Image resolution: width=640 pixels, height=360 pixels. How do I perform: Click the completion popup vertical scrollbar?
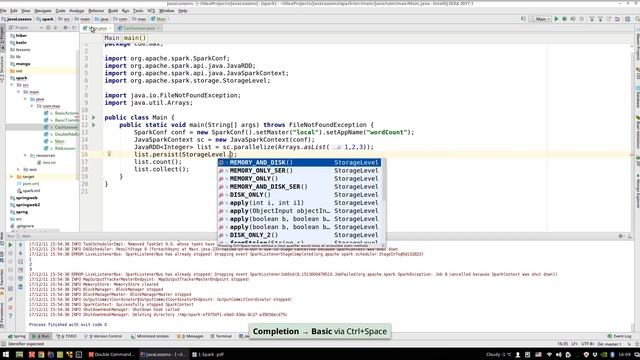click(384, 180)
